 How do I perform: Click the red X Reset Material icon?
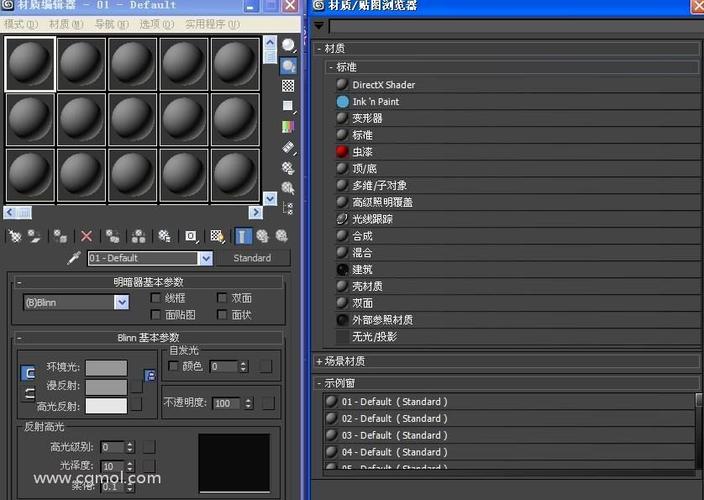86,236
